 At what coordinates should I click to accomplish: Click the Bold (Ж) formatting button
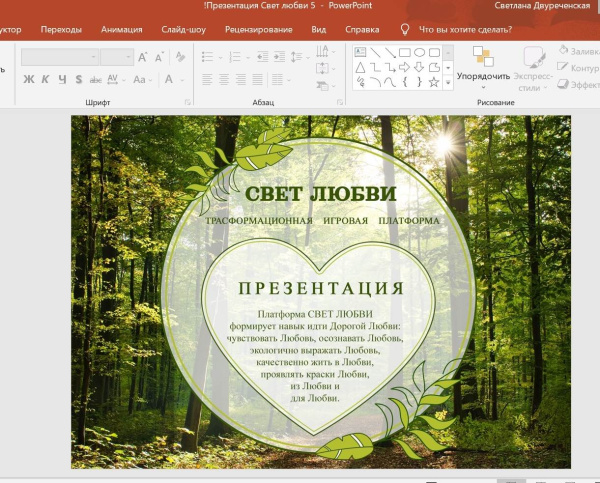tap(28, 80)
